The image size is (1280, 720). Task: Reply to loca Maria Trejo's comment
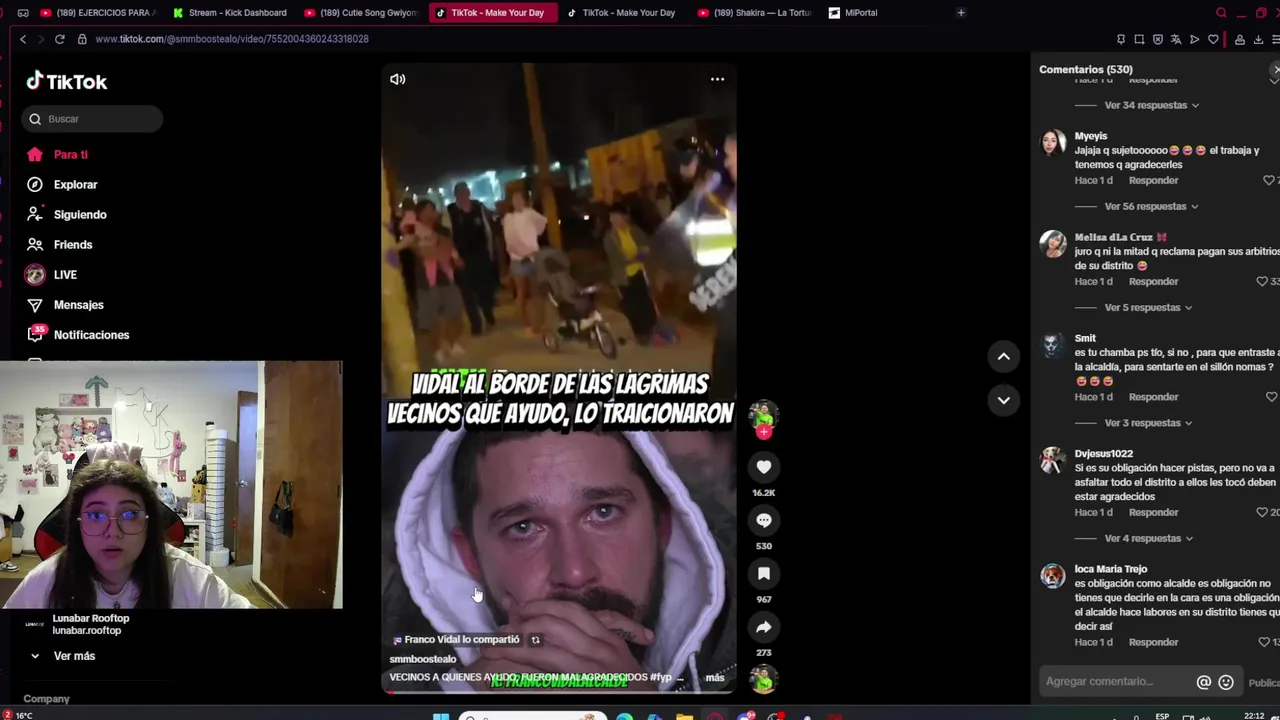pos(1153,642)
